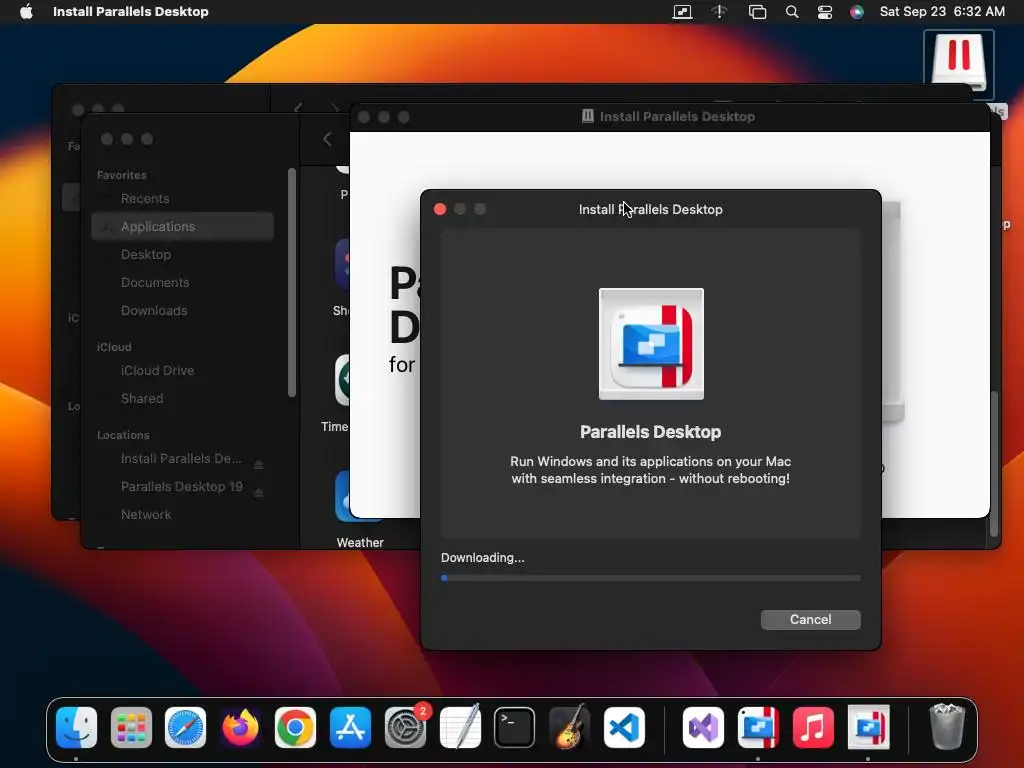The height and width of the screenshot is (768, 1024).
Task: Launch Safari from the dock
Action: coord(185,727)
